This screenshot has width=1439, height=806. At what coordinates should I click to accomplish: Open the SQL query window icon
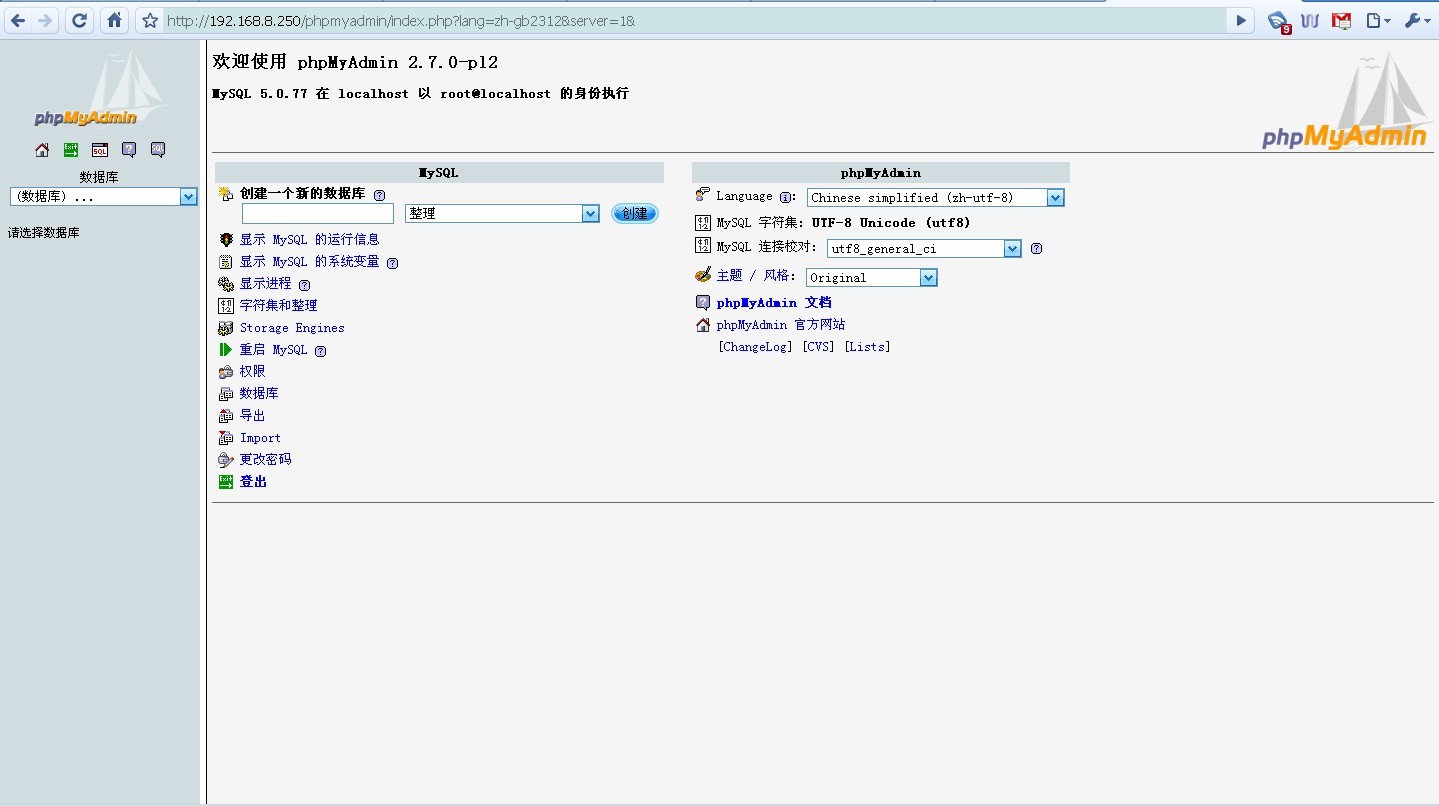point(100,150)
